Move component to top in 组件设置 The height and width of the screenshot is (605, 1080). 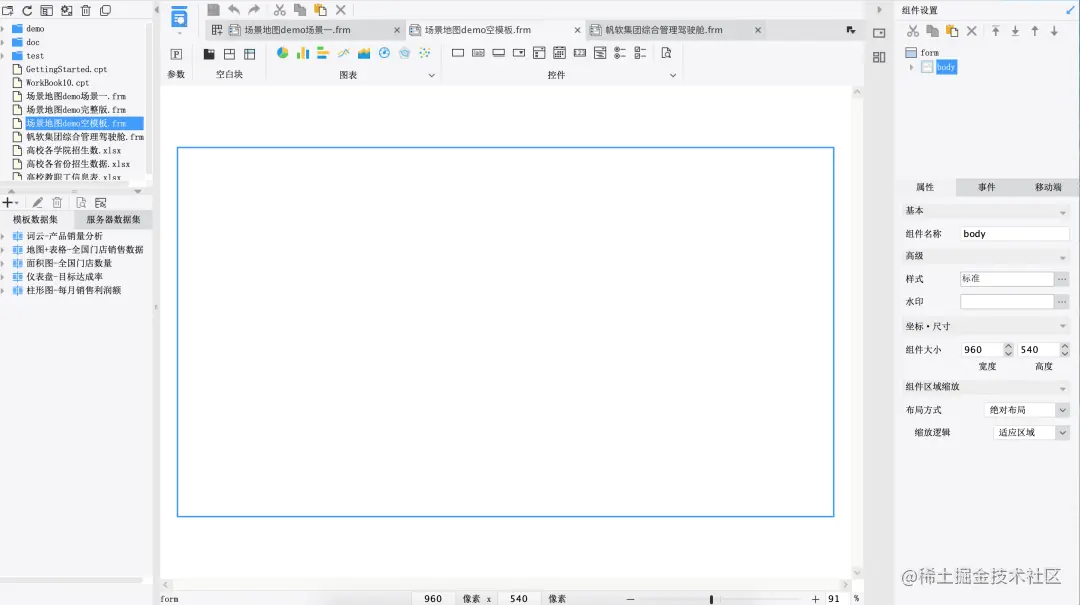(x=995, y=31)
